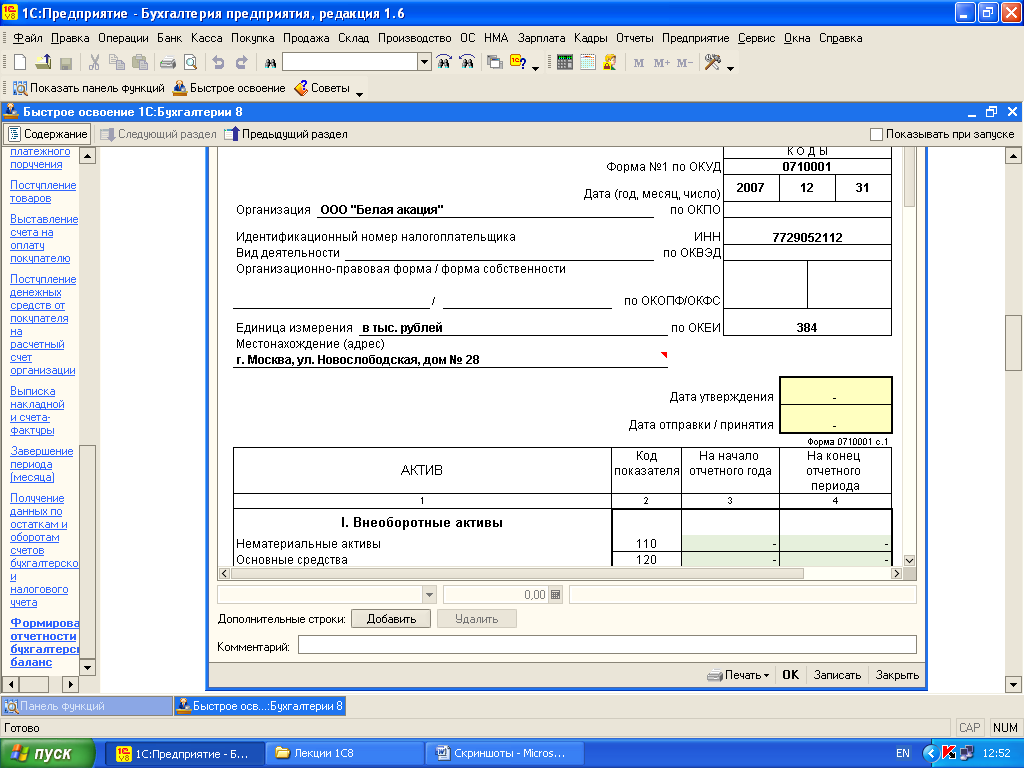Open dropdown arrow after Советы
Screen dimensions: 1024x768
pyautogui.click(x=359, y=94)
